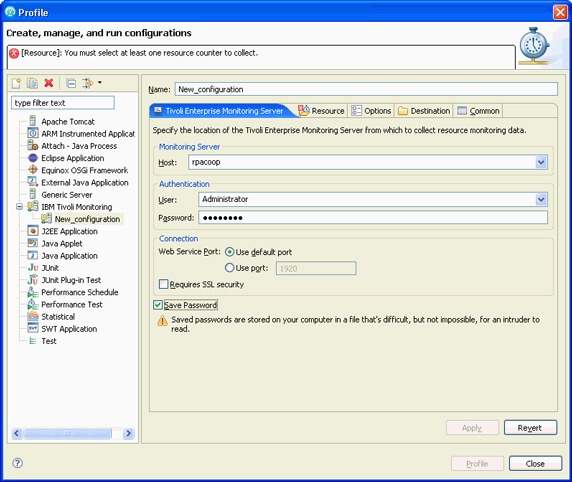Screen dimensions: 572x482
Task: Switch to the Options tab
Action: point(371,111)
